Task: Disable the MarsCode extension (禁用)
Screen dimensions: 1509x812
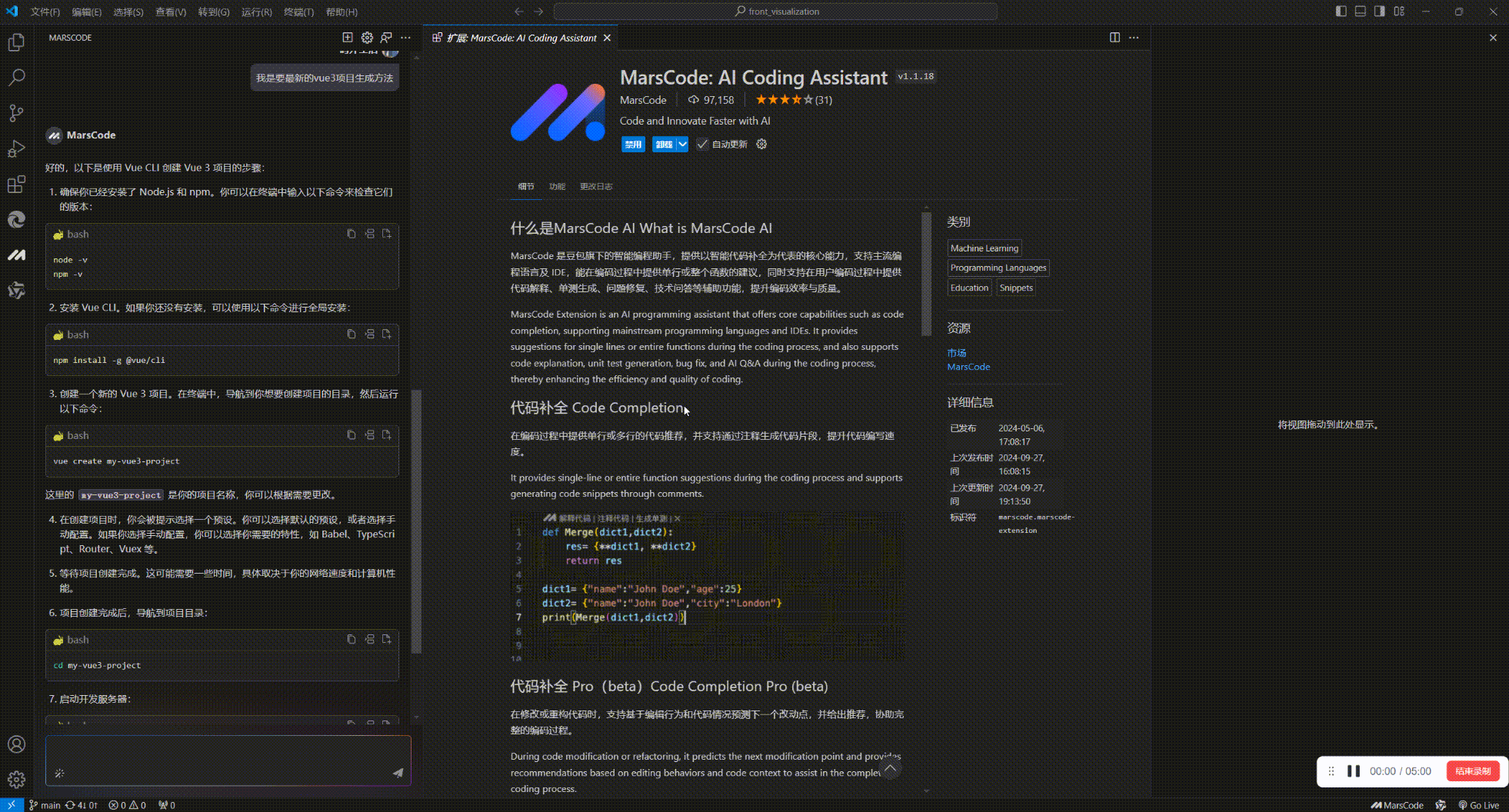Action: [x=633, y=145]
